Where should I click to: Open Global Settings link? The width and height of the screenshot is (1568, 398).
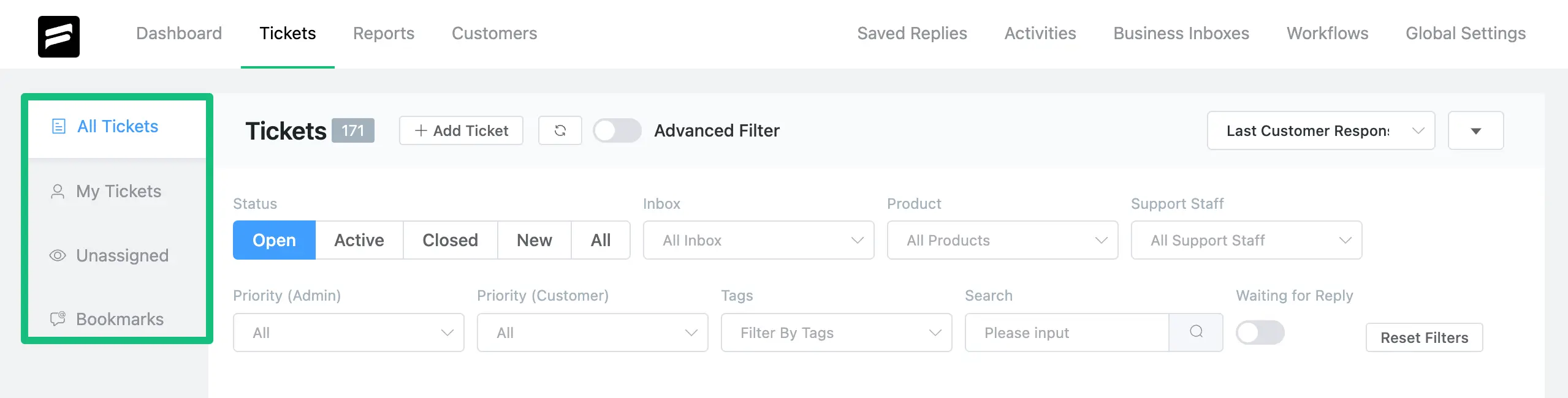(x=1466, y=33)
